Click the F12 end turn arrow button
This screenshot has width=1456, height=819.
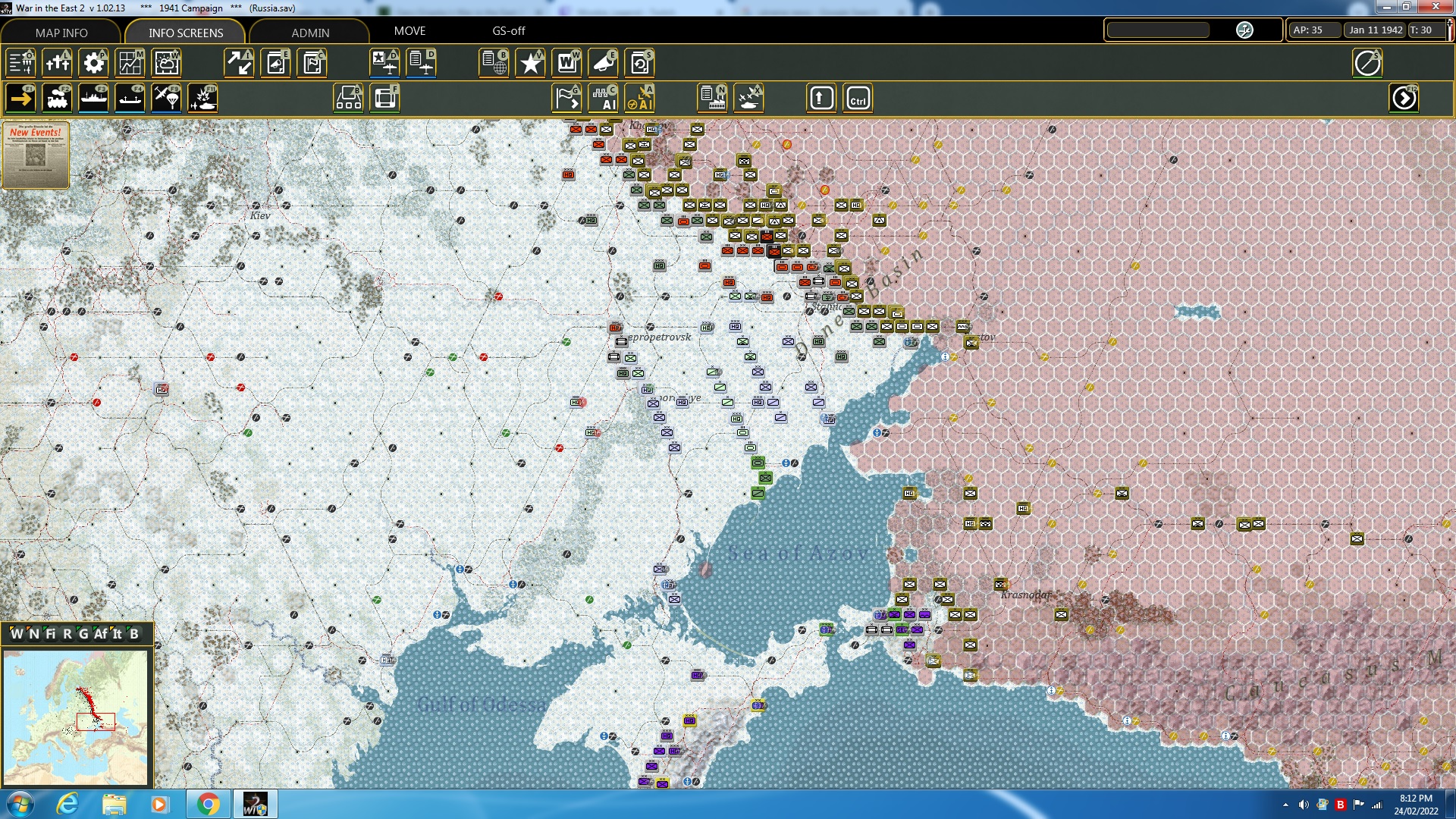(1404, 99)
